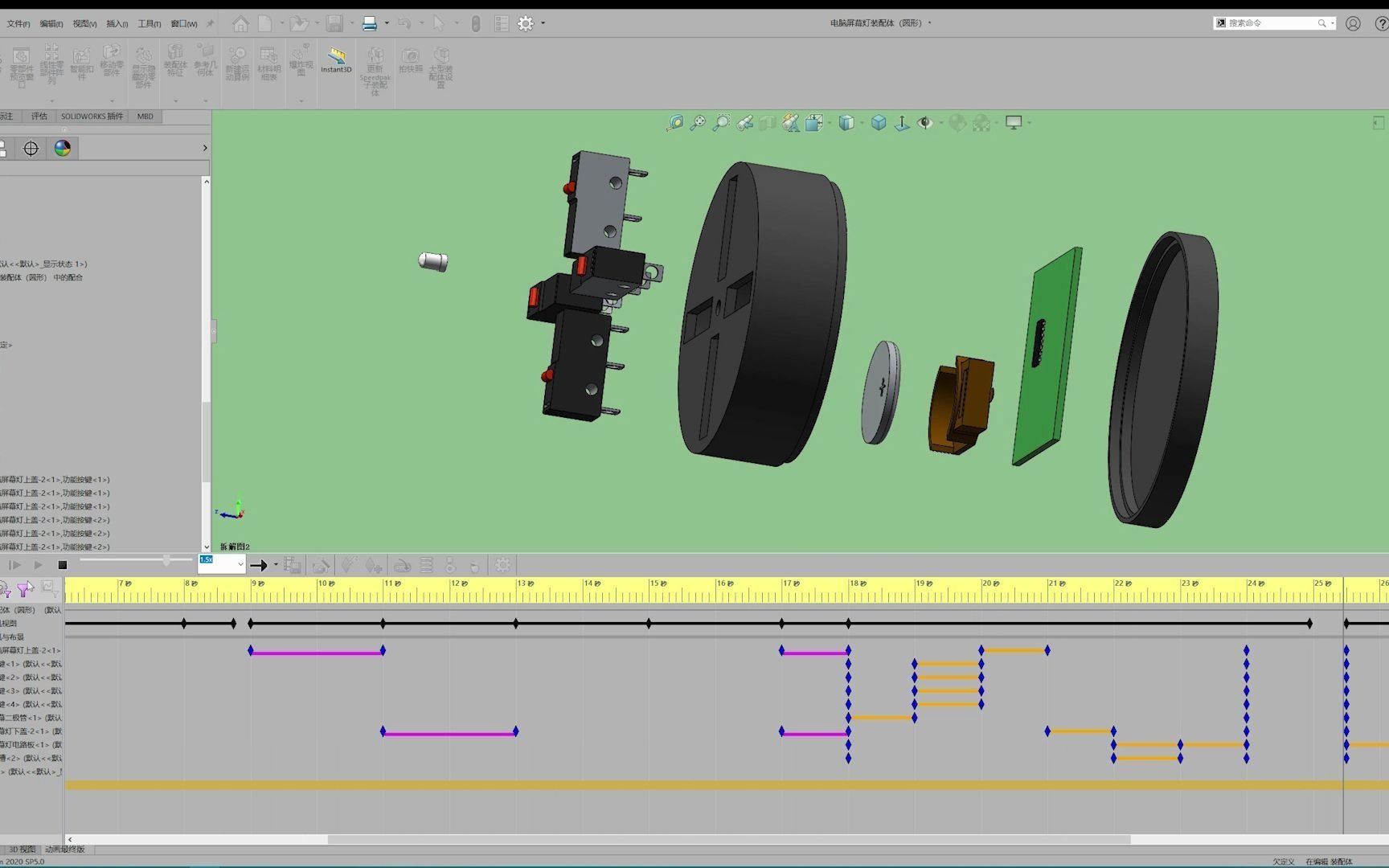
Task: Open the playback mode arrow dropdown
Action: 276,565
